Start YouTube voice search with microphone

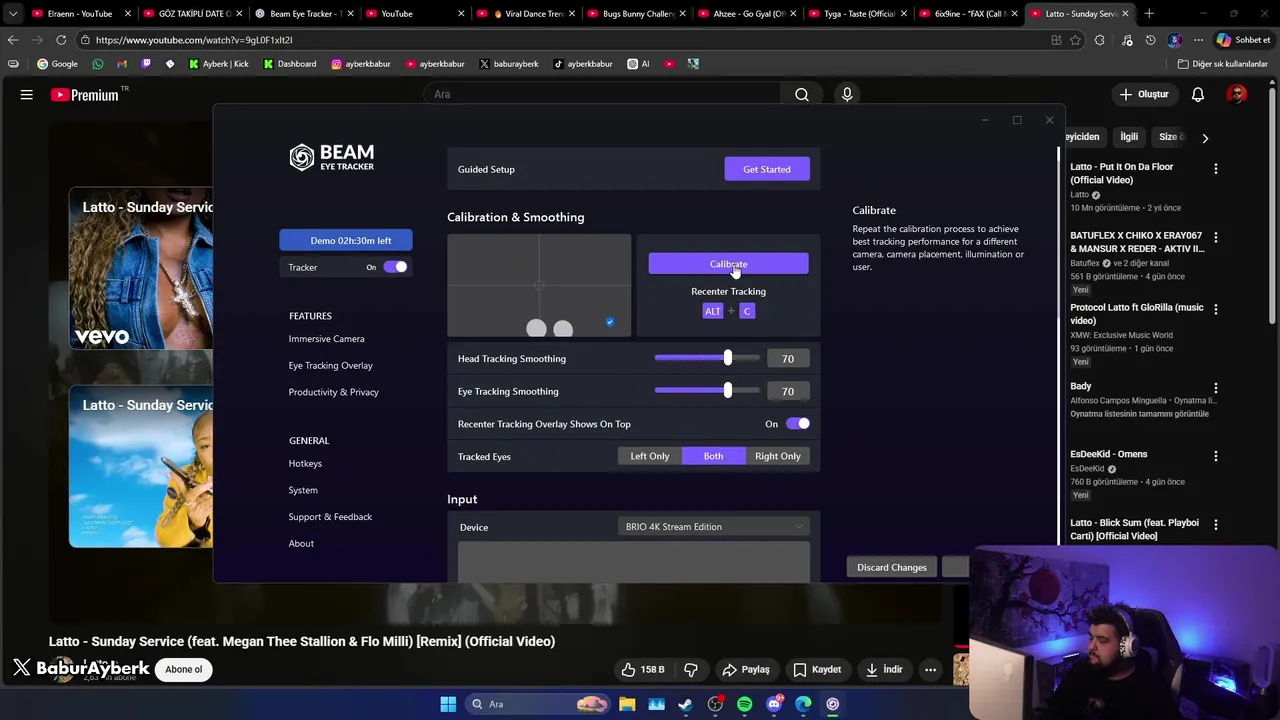tap(847, 94)
